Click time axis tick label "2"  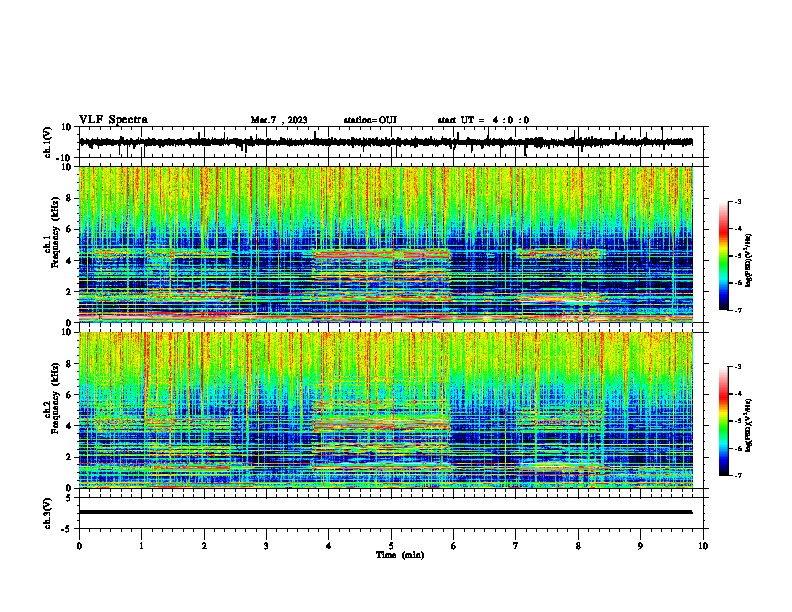tap(204, 546)
